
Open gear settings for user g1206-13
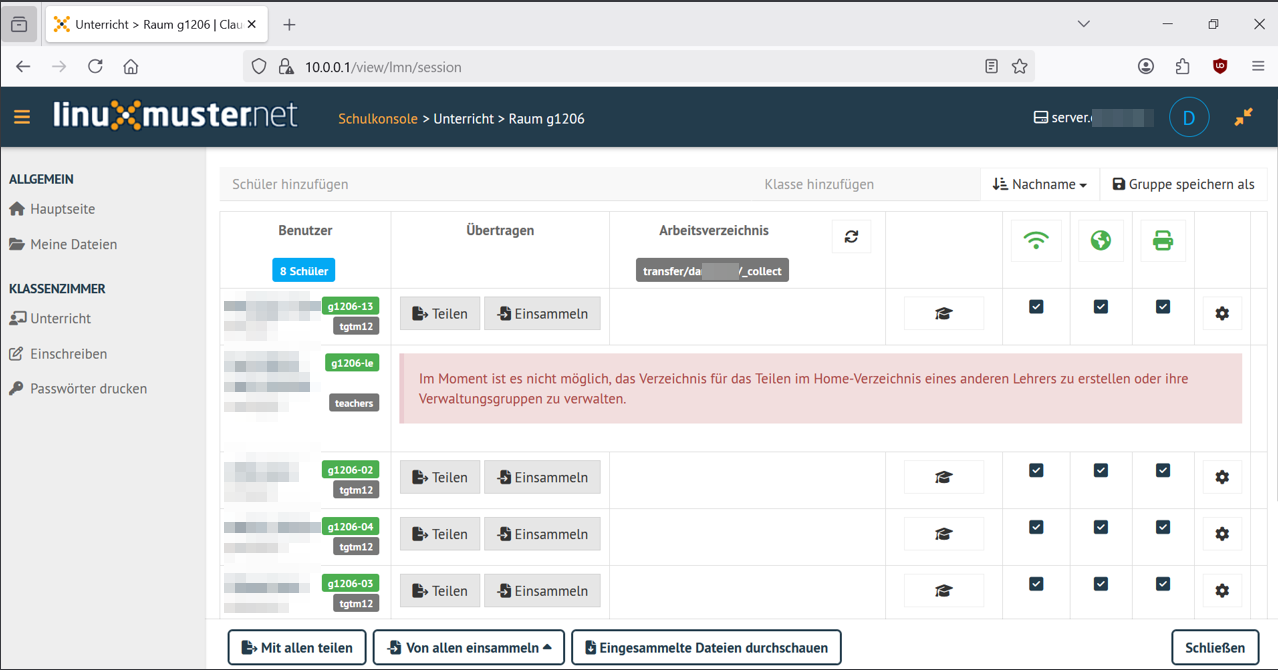[x=1221, y=314]
